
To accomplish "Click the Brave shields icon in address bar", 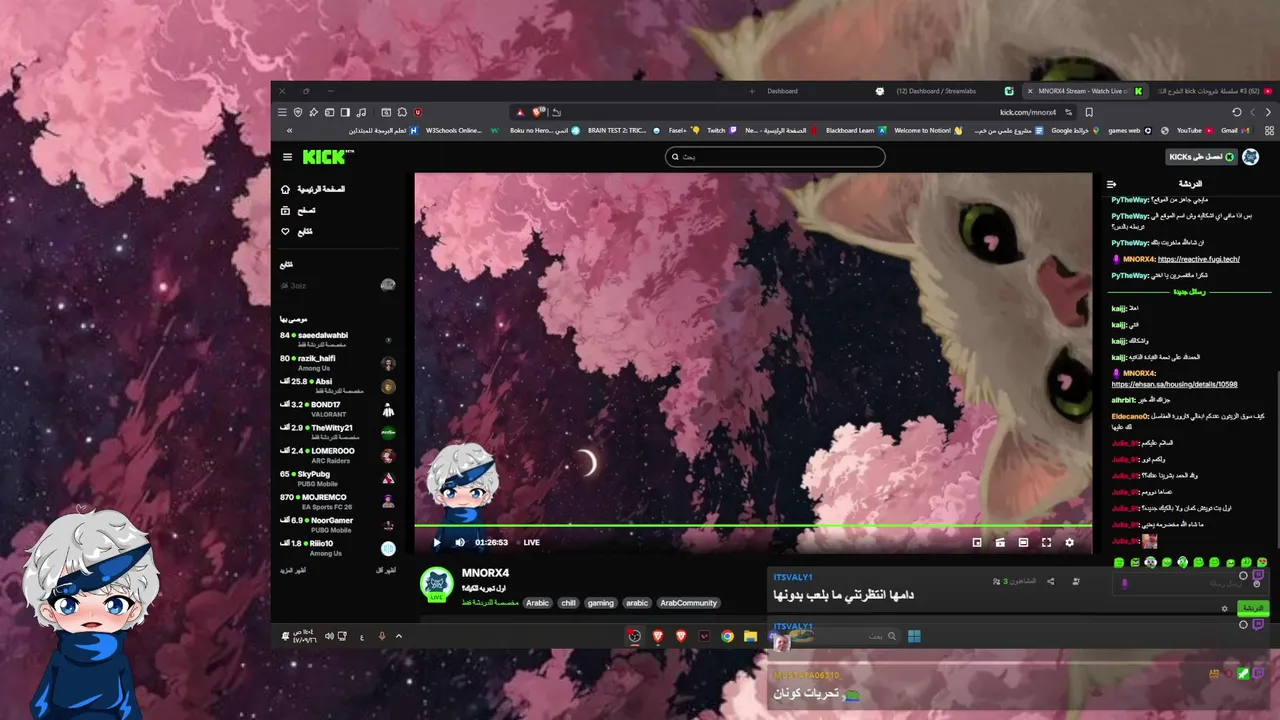I will pyautogui.click(x=538, y=112).
